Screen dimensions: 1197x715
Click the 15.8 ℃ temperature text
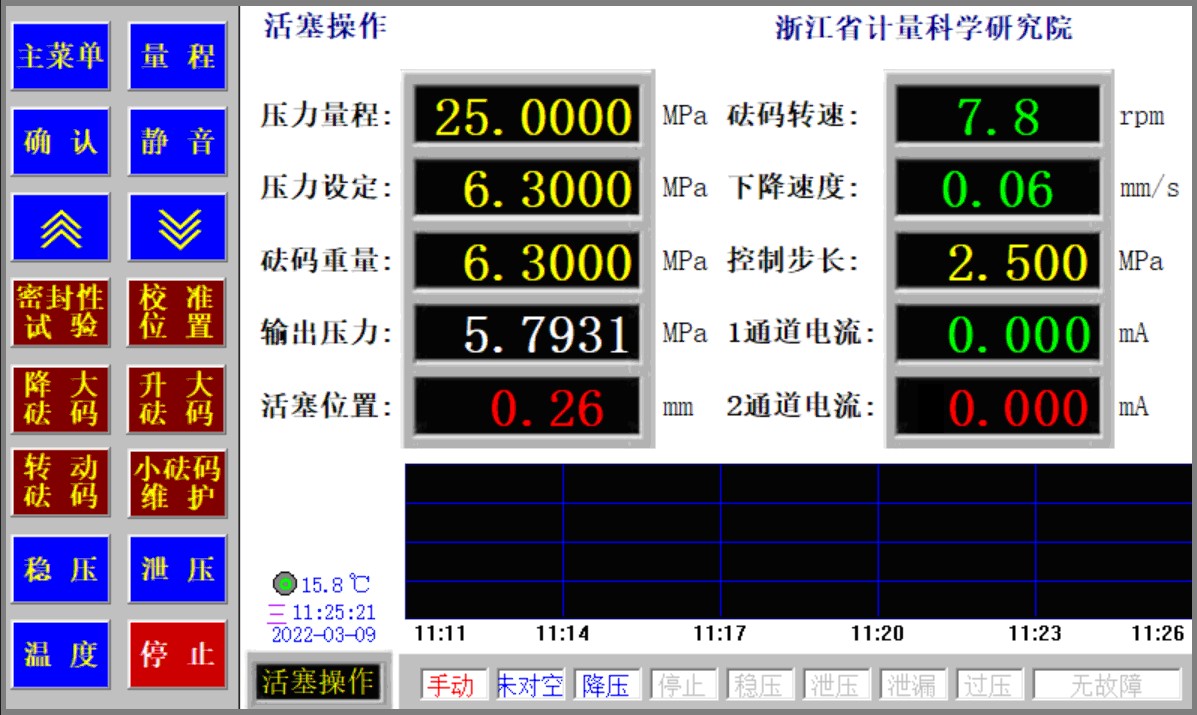pyautogui.click(x=336, y=585)
